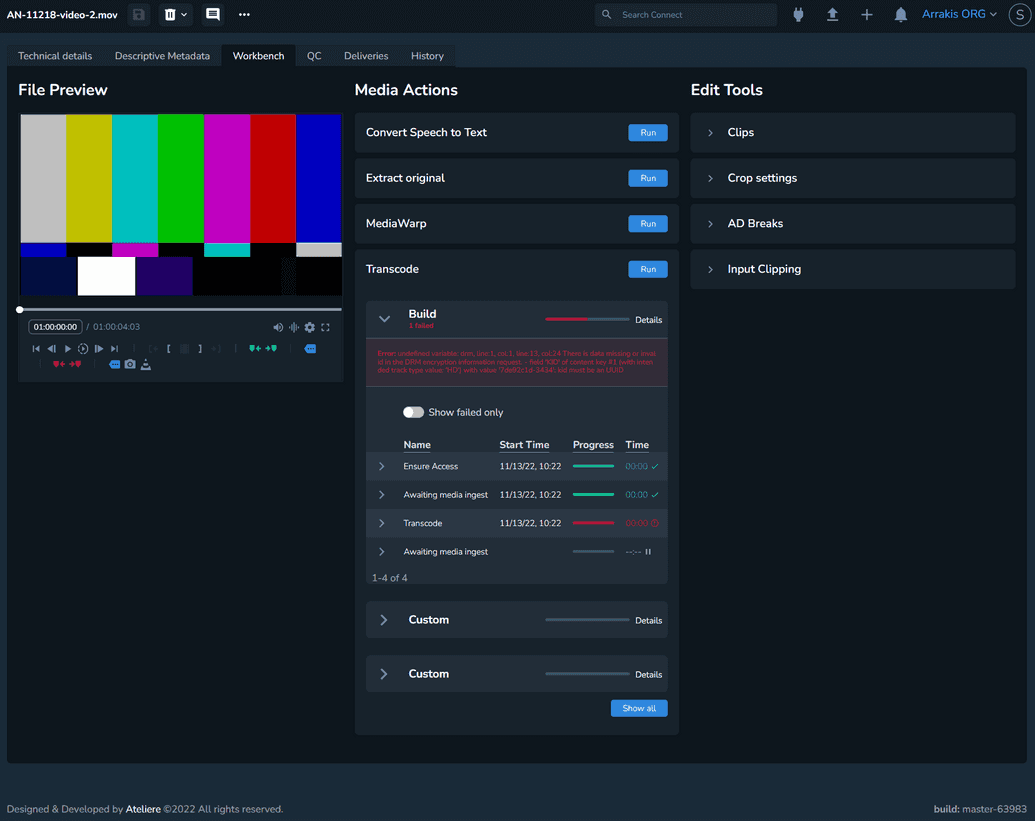This screenshot has height=821, width=1035.
Task: Click the plus add icon in header
Action: [867, 15]
